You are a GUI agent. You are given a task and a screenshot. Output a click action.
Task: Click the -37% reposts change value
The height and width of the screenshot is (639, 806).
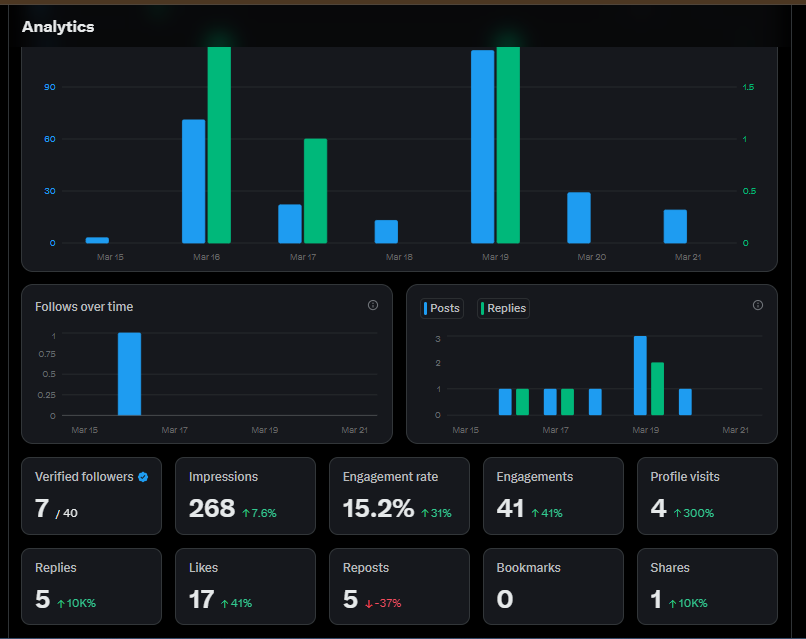383,604
